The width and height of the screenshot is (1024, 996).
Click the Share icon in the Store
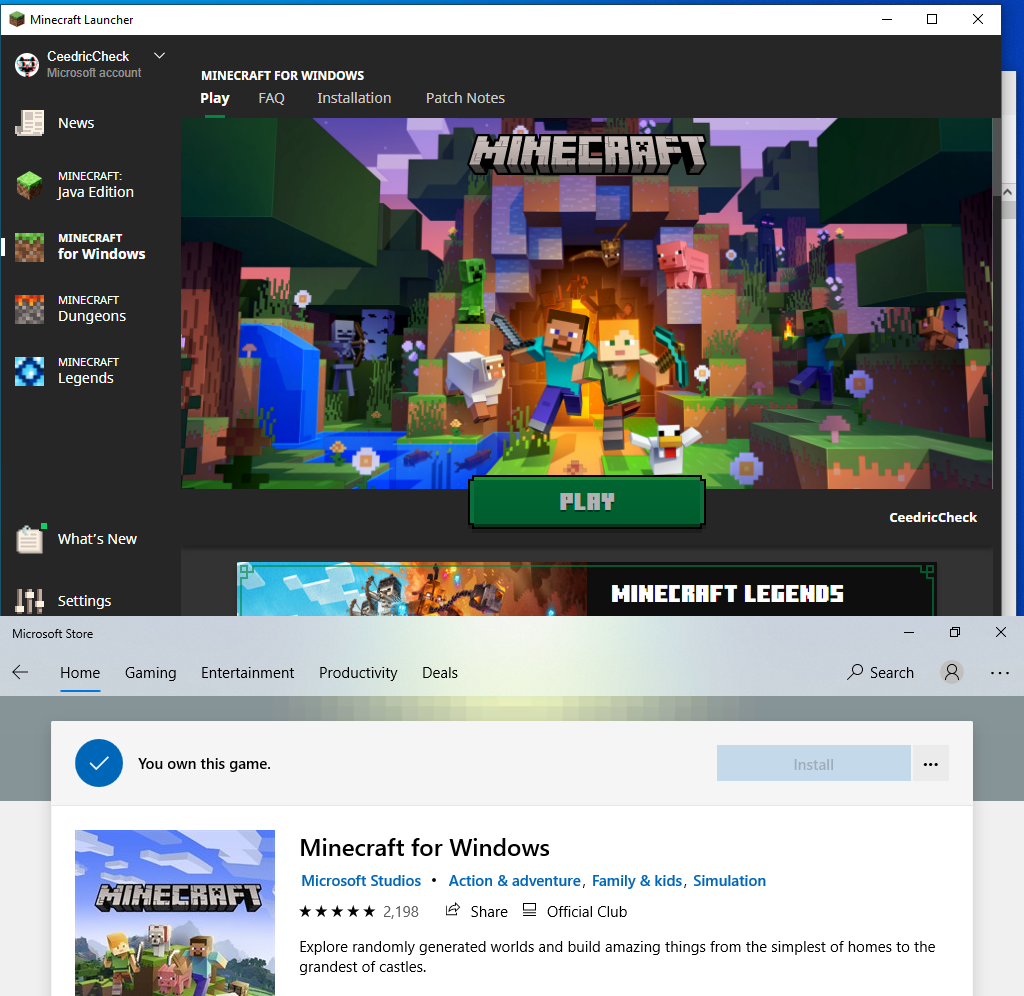453,910
